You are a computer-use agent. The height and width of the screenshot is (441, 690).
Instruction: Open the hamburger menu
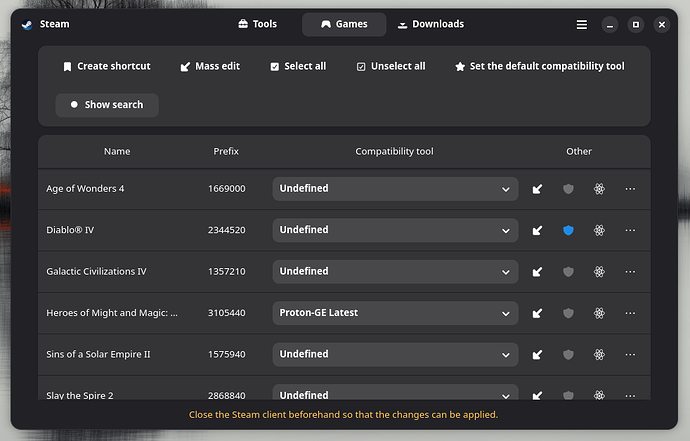[582, 25]
